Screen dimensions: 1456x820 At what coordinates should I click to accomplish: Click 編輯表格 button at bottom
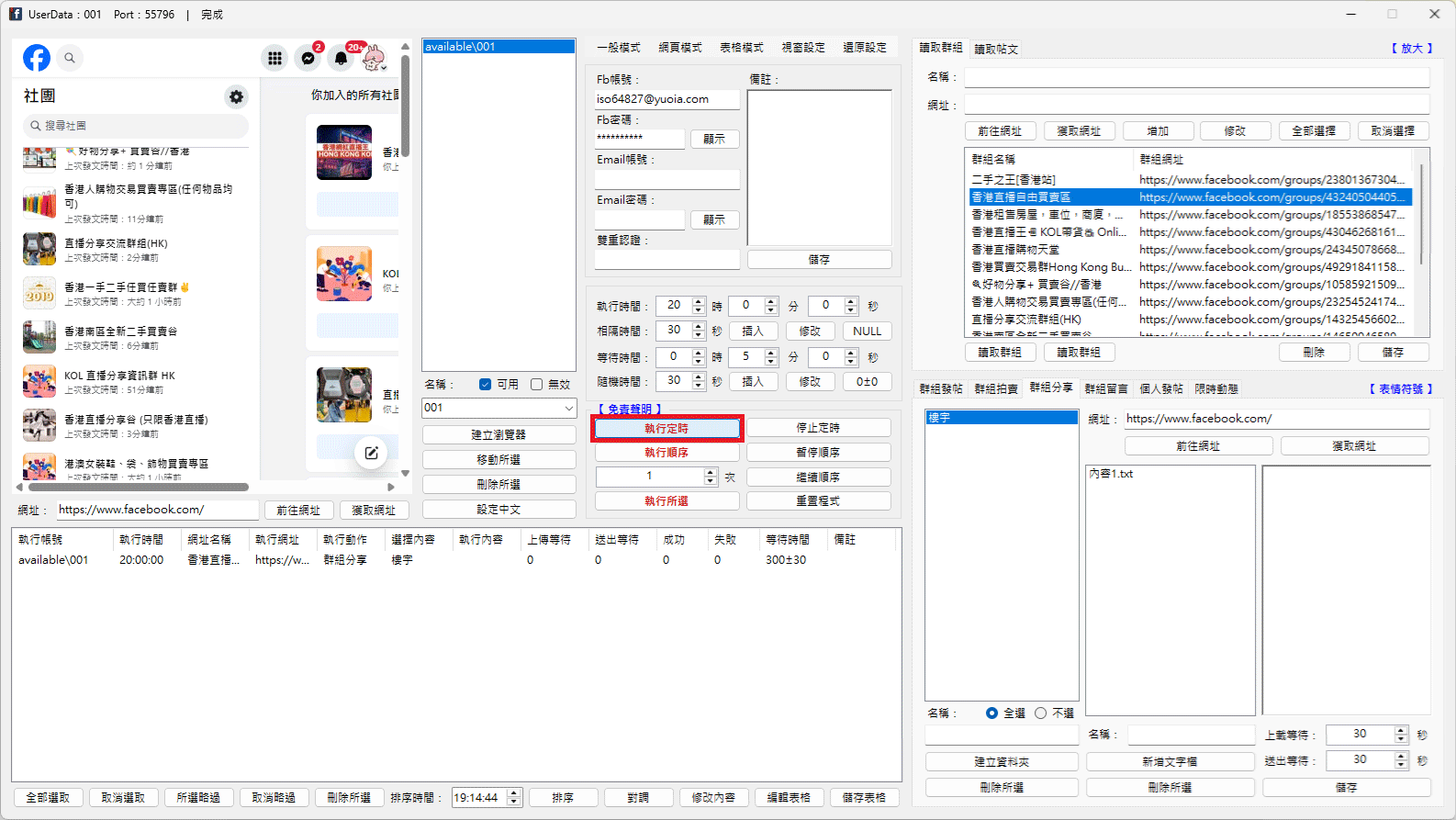pos(789,798)
